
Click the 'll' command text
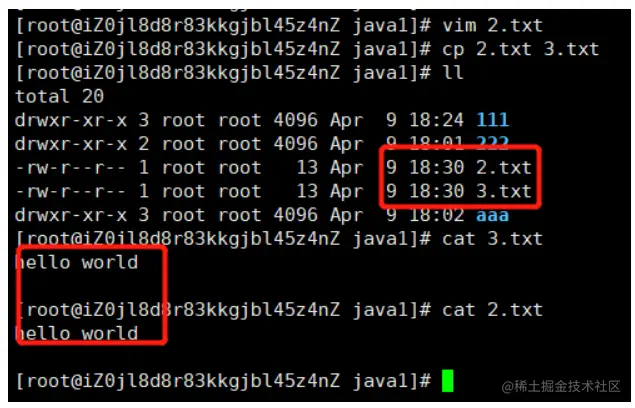pyautogui.click(x=453, y=73)
